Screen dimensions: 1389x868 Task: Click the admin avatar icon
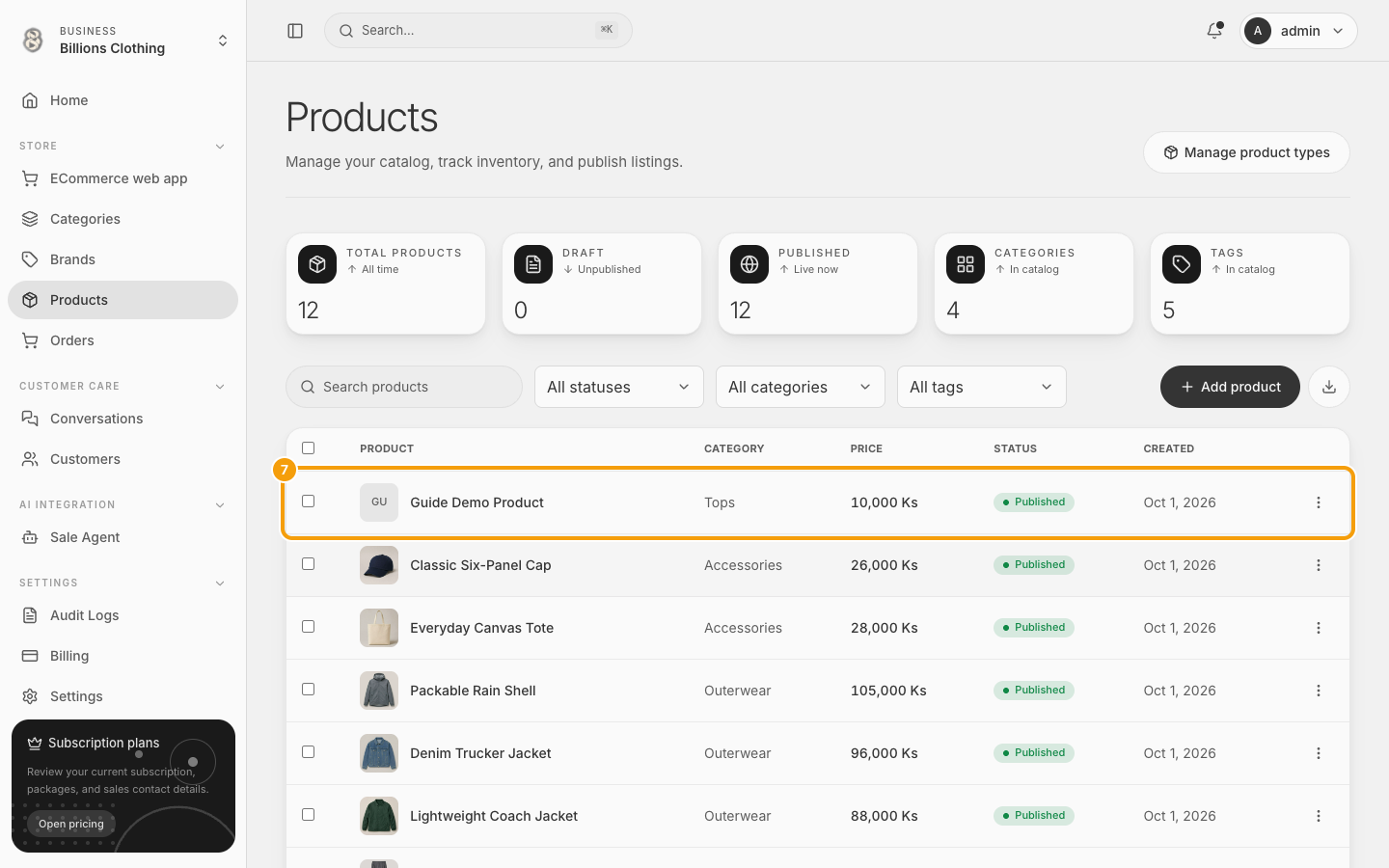coord(1258,31)
